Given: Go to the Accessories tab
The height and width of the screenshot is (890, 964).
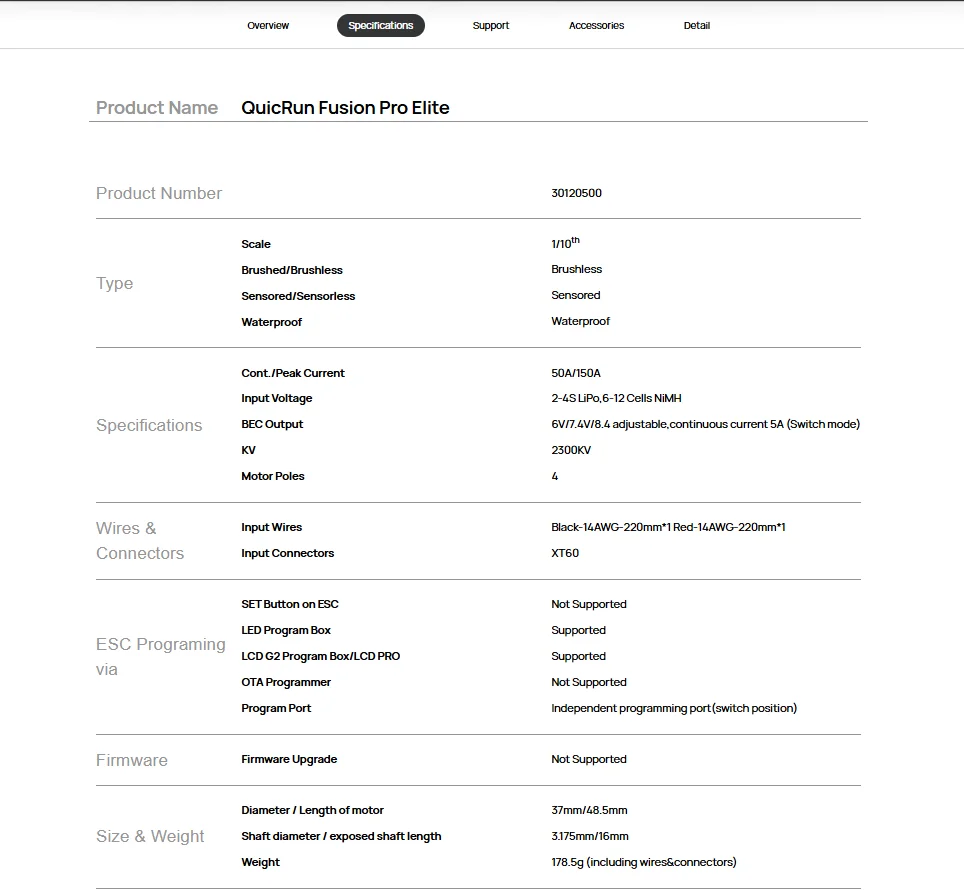Looking at the screenshot, I should [x=596, y=26].
